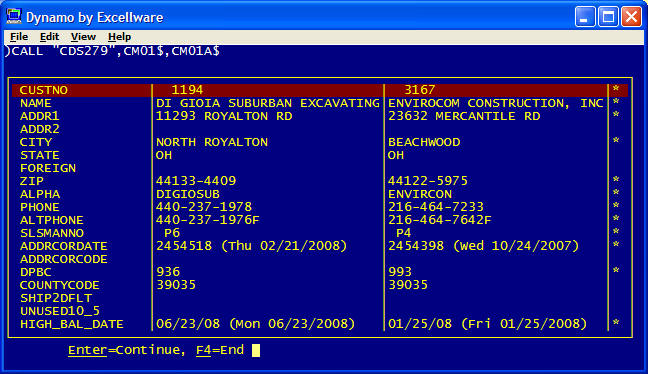
Task: Click date 2454518 (Thu 02/21/2008)
Action: (252, 246)
